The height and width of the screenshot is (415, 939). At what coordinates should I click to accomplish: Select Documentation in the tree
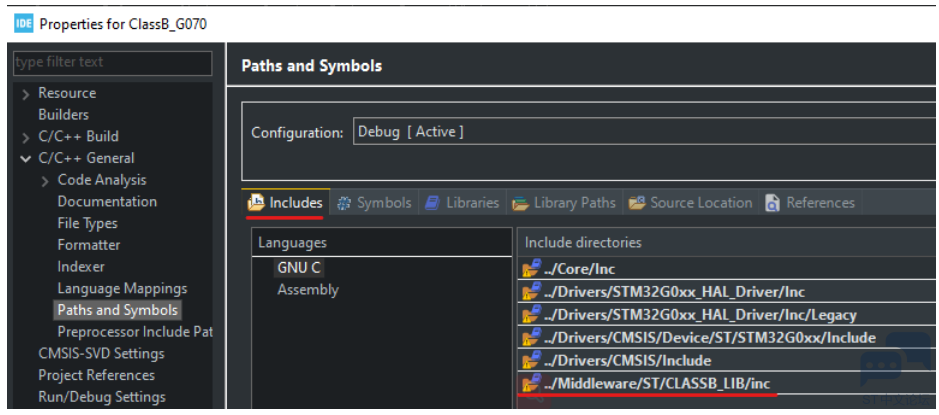107,201
